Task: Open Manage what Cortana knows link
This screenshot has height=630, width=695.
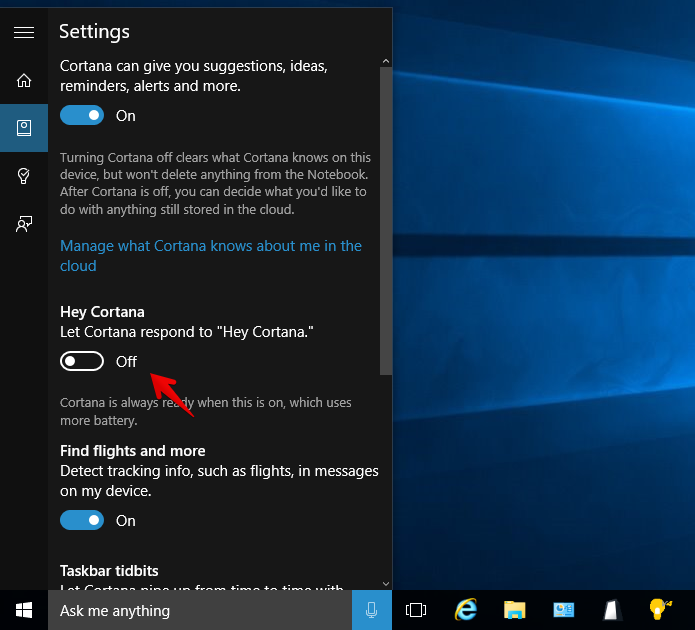Action: (211, 256)
